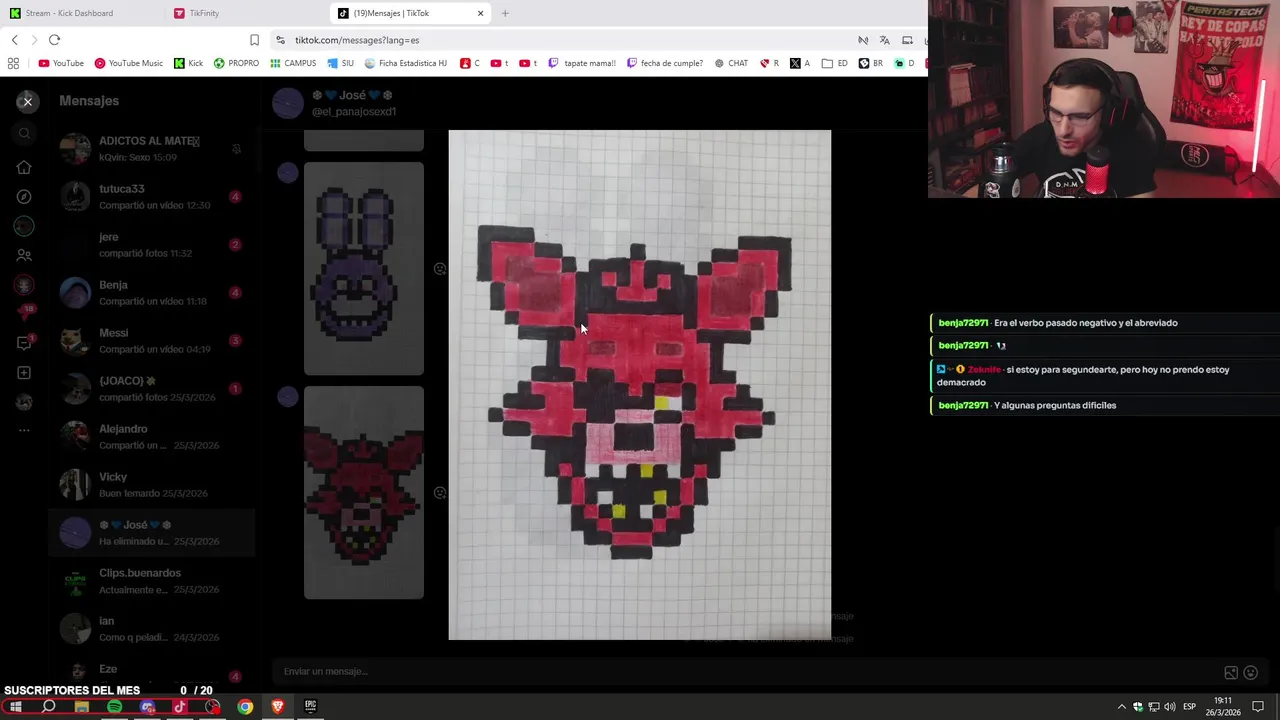Open Ficha Estadistica HJ bookmark
This screenshot has width=1280, height=720.
[406, 63]
